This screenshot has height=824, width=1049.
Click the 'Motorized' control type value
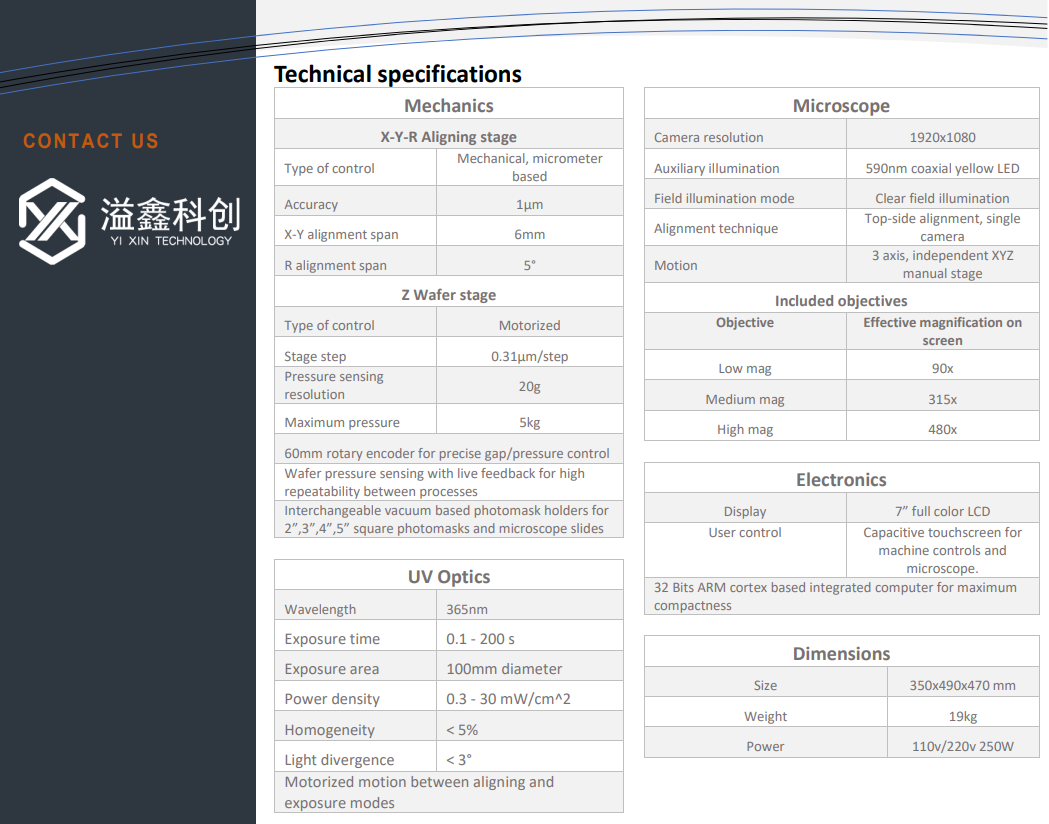(x=530, y=326)
